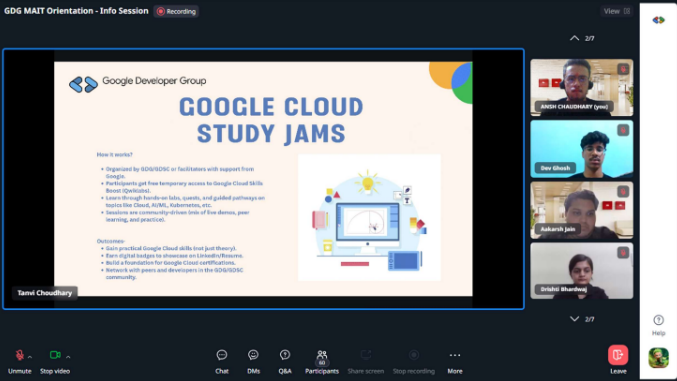Go to previous page of participant videos

pos(574,38)
